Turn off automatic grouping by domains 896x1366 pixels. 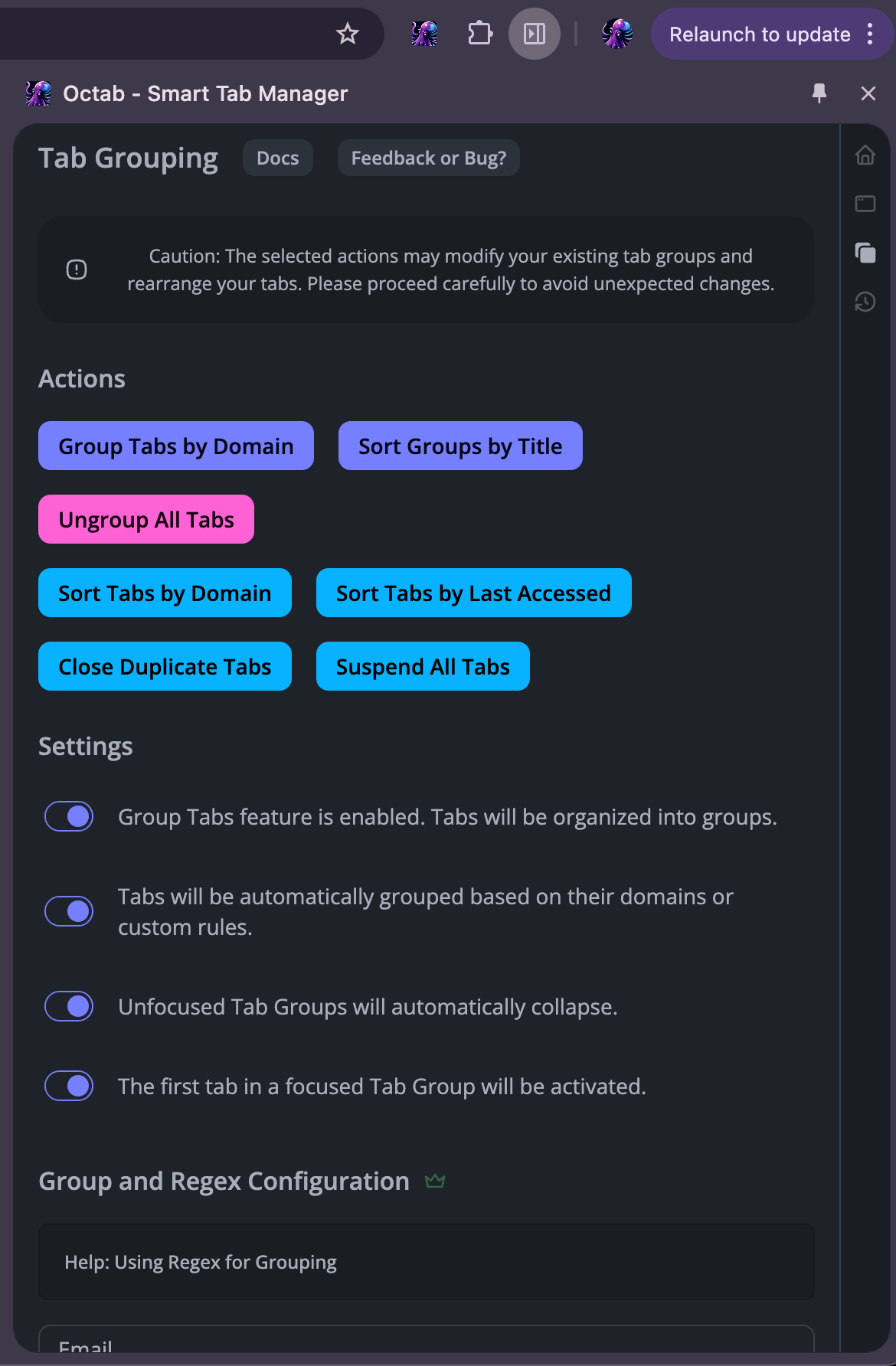[68, 911]
